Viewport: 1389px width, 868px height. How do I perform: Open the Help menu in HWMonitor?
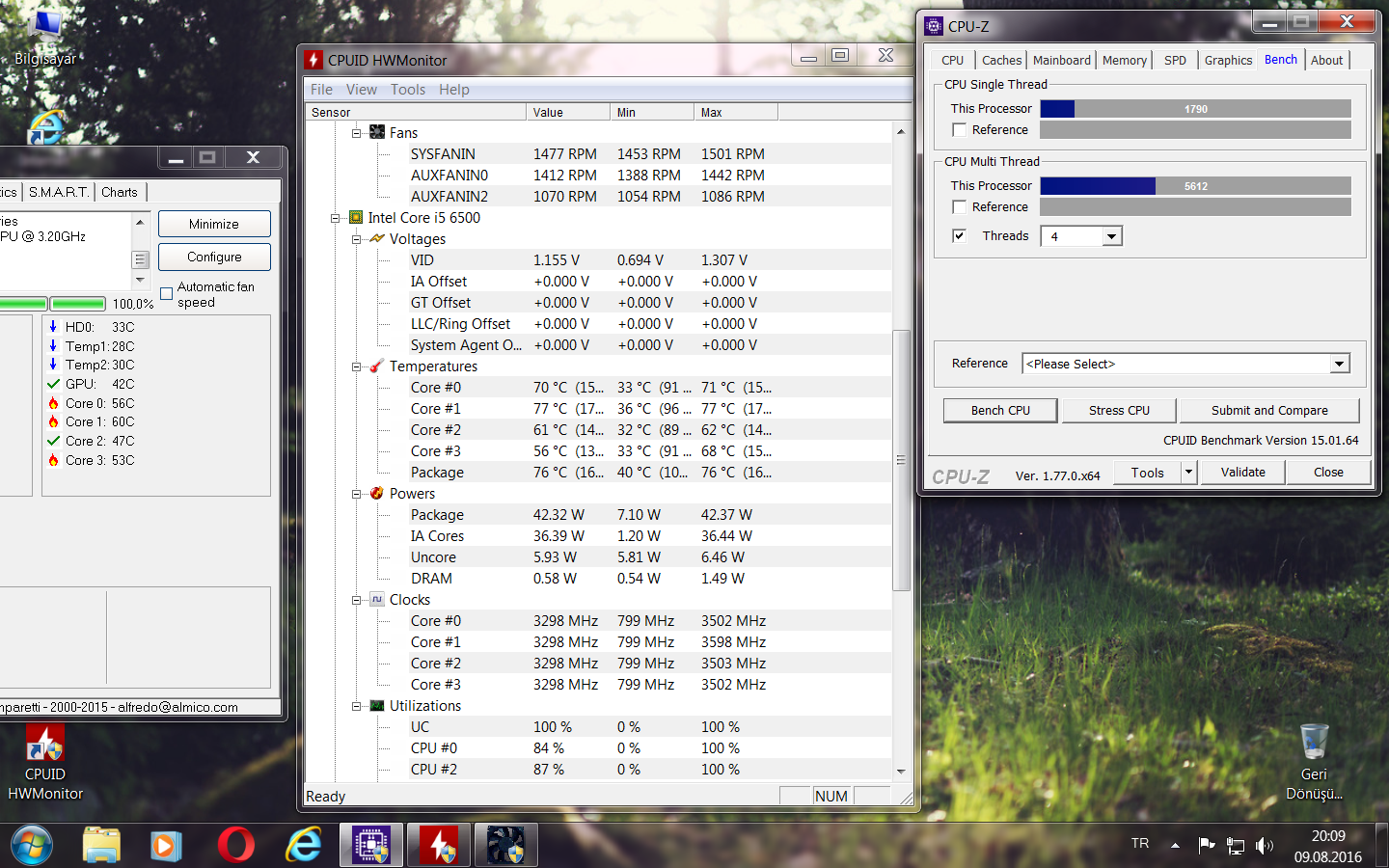(454, 89)
